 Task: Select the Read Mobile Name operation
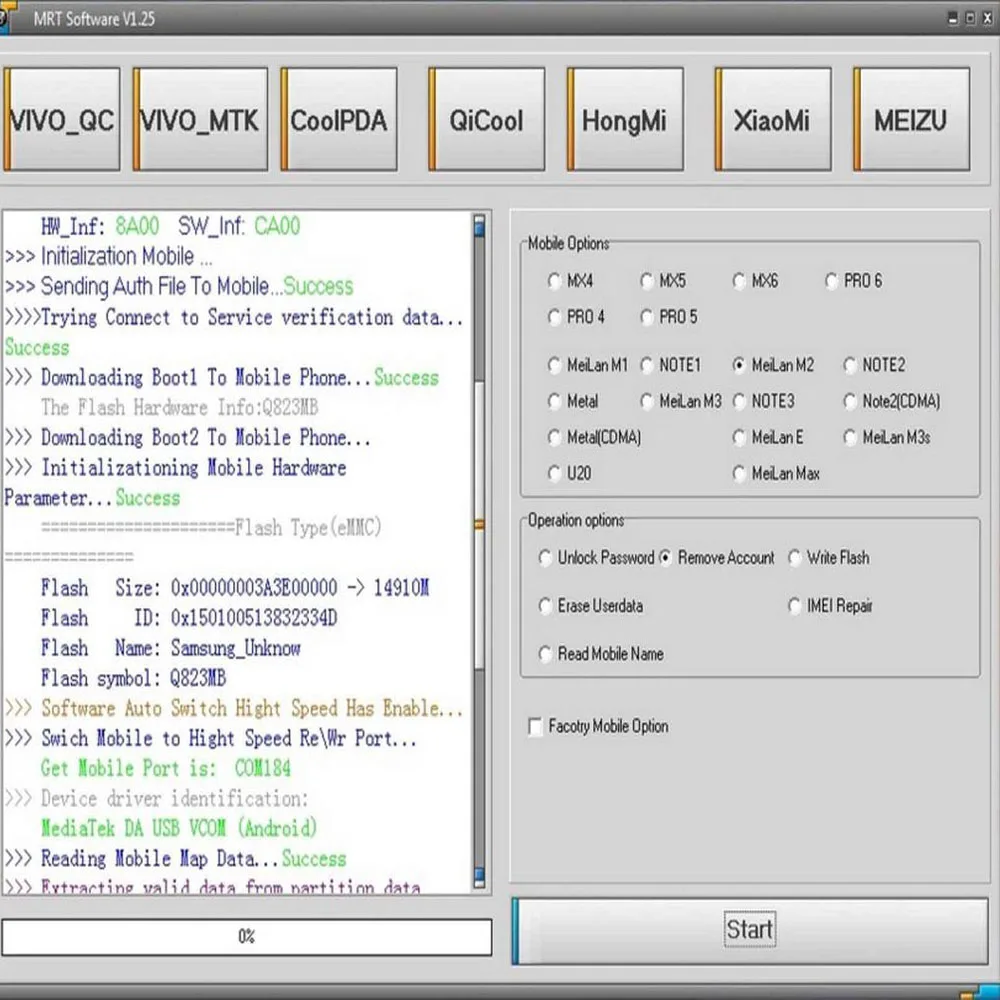(601, 654)
